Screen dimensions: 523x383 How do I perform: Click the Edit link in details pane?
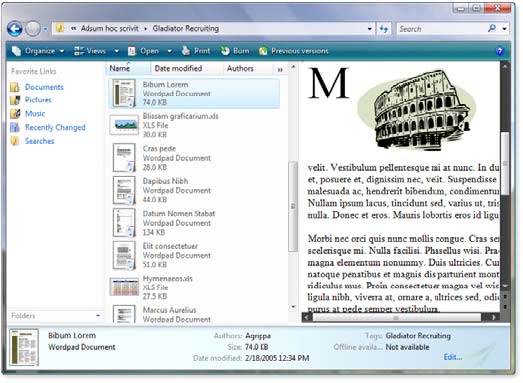453,357
